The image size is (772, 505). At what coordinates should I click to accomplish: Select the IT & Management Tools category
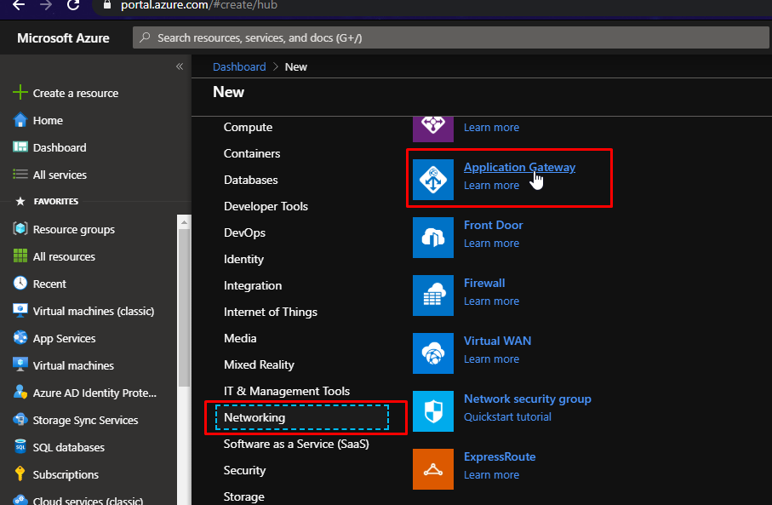pyautogui.click(x=287, y=391)
